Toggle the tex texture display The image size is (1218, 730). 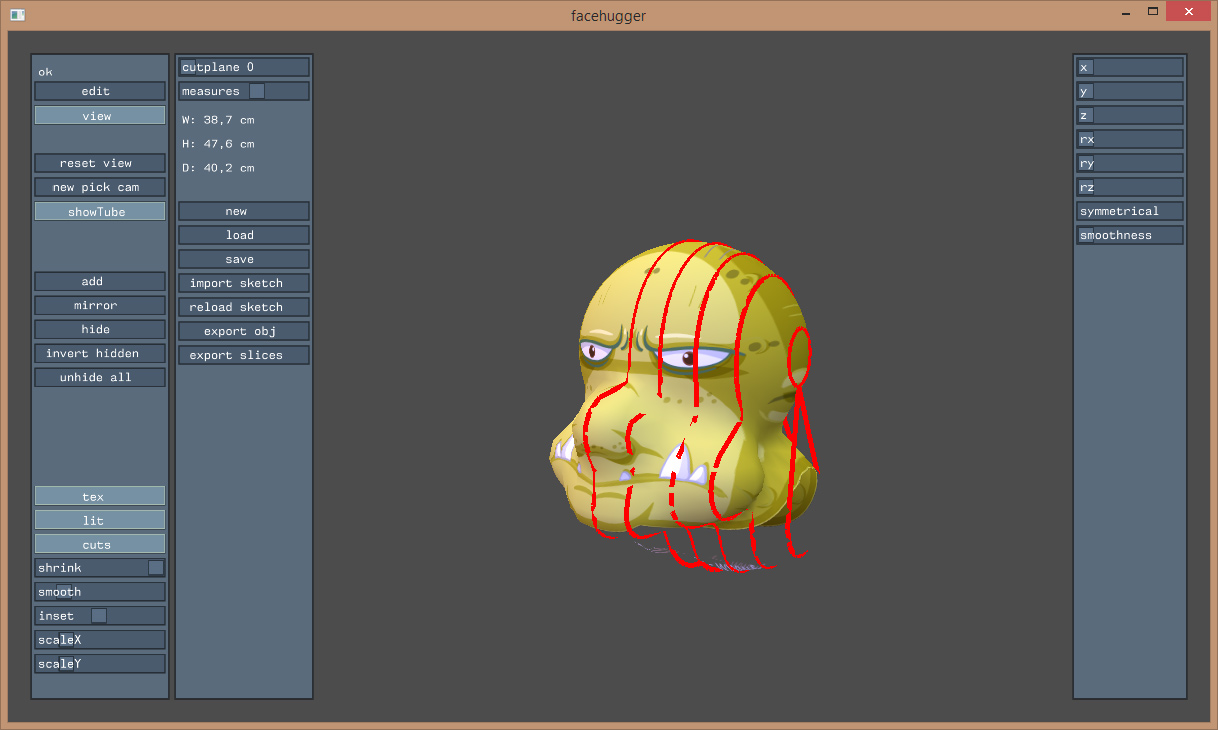(99, 496)
